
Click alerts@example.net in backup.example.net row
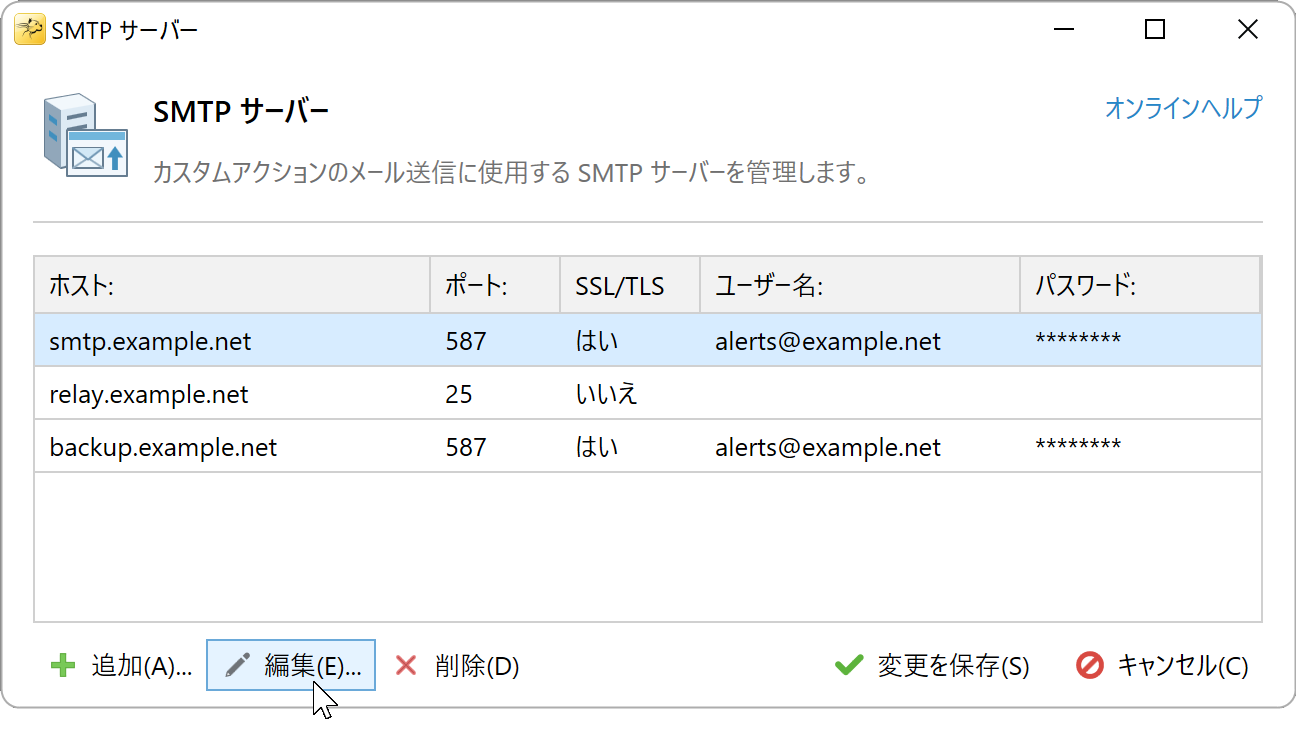pos(828,448)
